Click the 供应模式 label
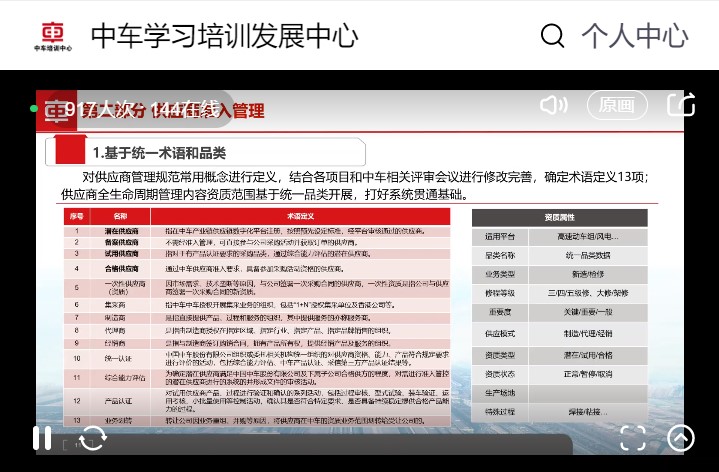 click(x=500, y=333)
